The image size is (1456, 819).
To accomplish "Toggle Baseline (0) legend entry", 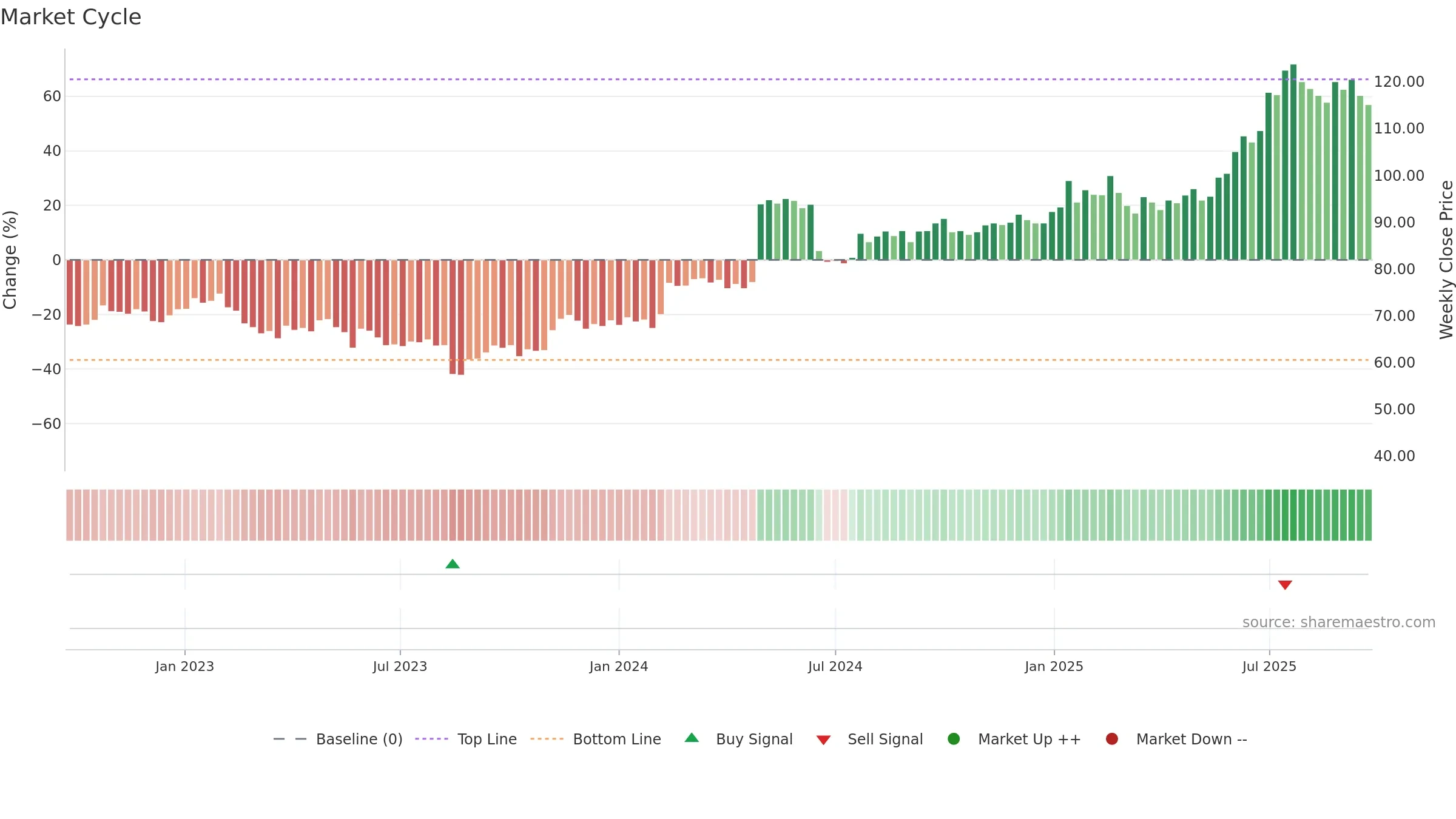I will (338, 739).
